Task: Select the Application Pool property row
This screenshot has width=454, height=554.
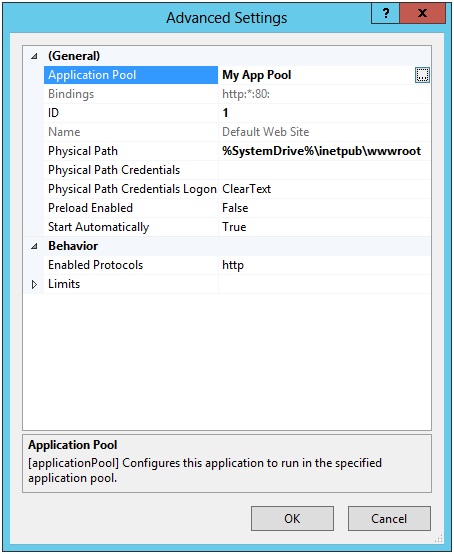Action: click(x=237, y=75)
